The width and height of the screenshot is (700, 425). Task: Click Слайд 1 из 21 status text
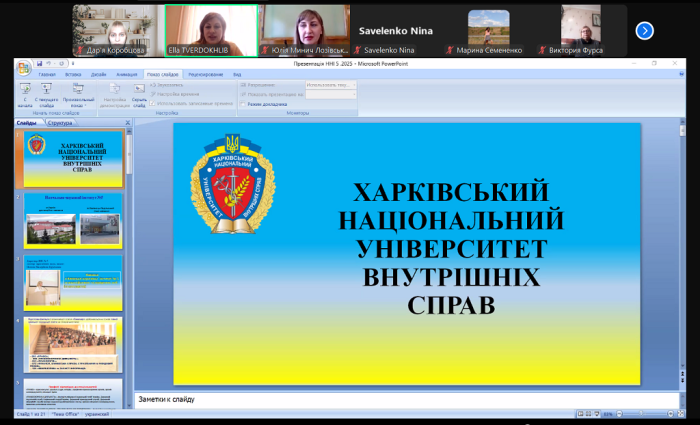[x=31, y=414]
